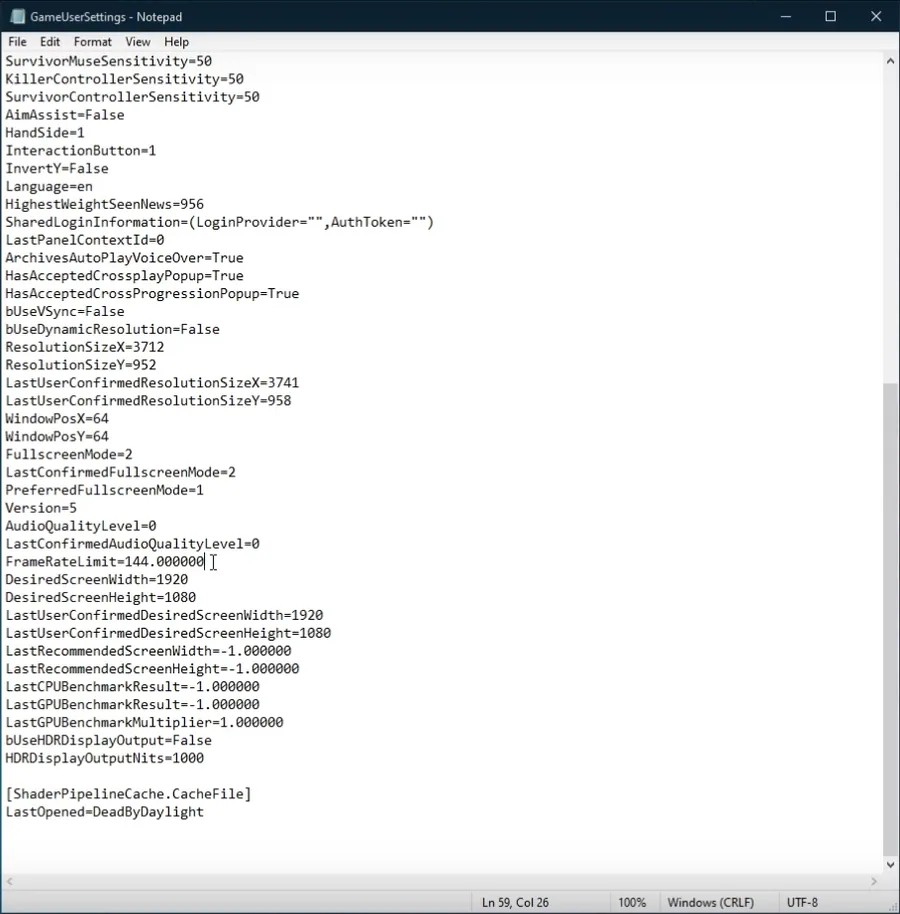This screenshot has height=914, width=900.
Task: Click the WindowPosX=64 line
Action: (x=57, y=419)
